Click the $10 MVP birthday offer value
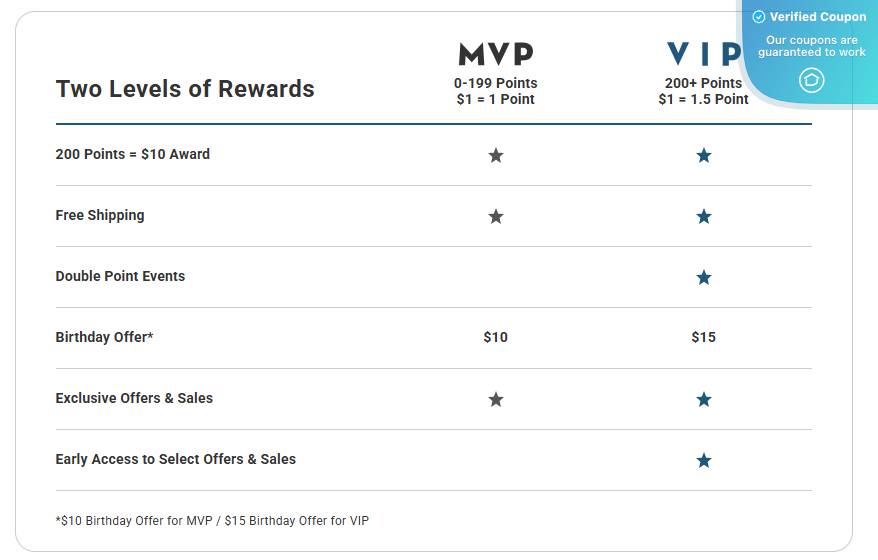878x560 pixels. pos(496,337)
